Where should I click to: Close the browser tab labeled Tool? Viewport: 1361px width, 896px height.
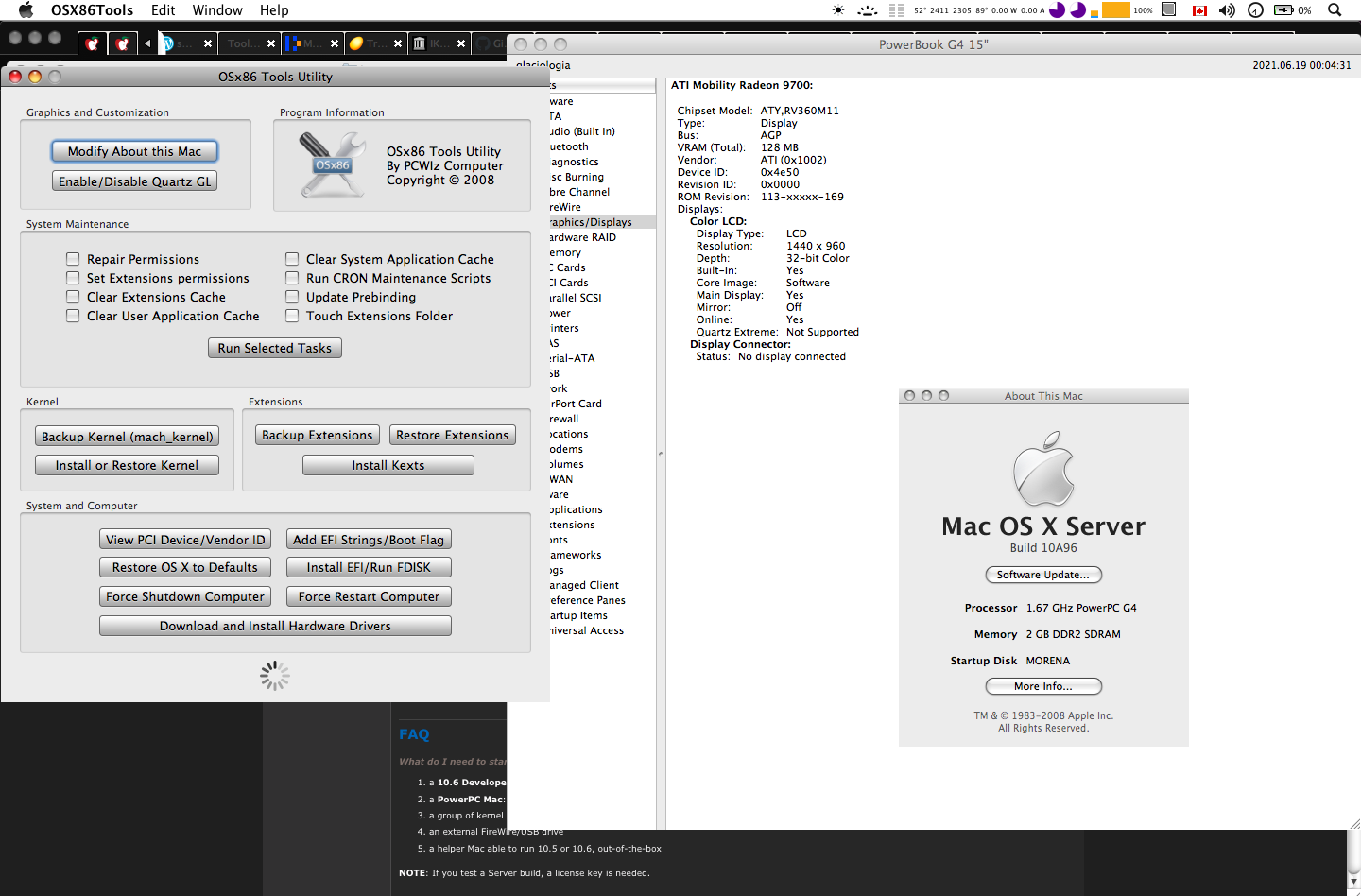(271, 43)
